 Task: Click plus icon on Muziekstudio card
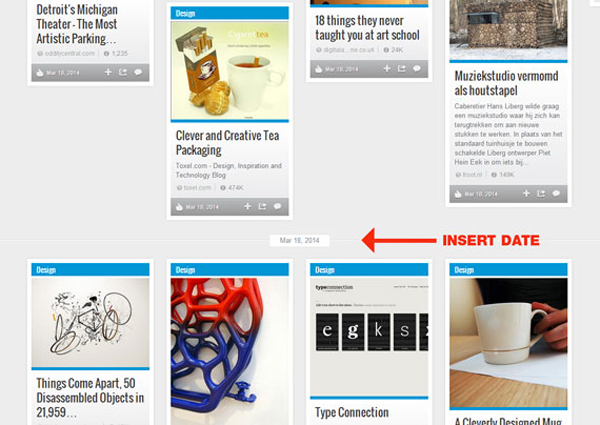click(526, 194)
